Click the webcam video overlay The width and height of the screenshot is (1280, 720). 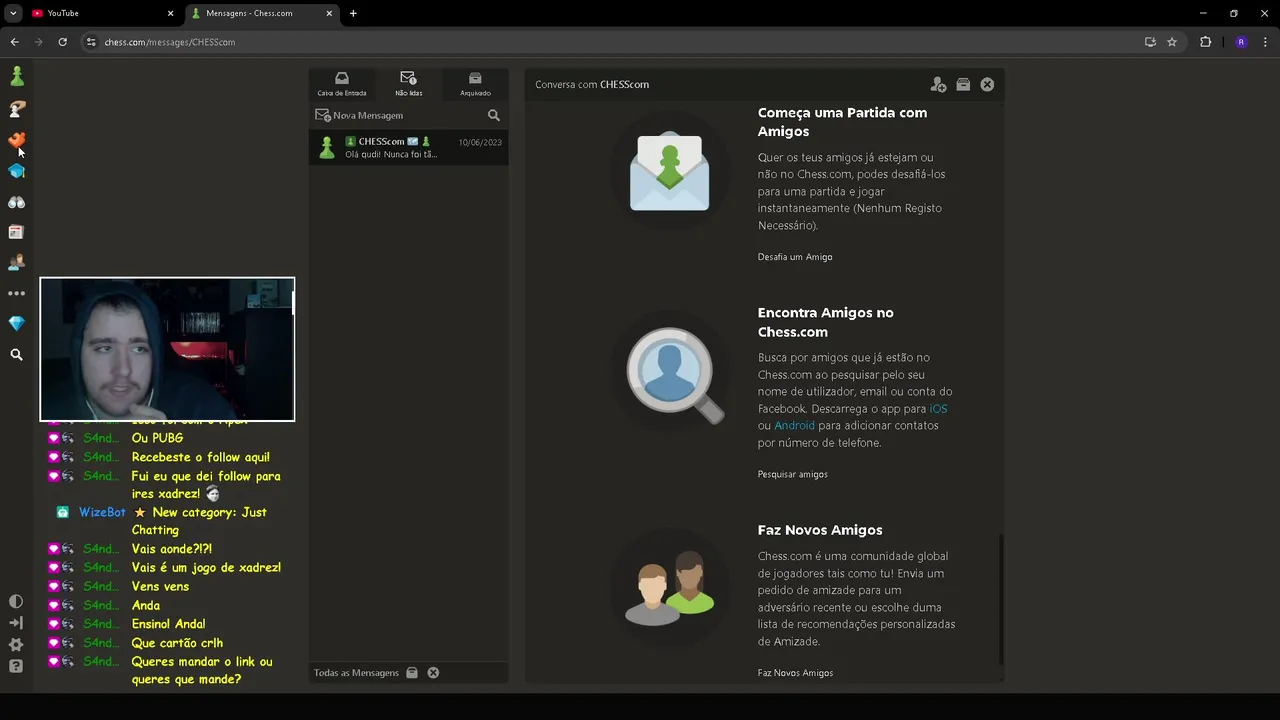167,349
